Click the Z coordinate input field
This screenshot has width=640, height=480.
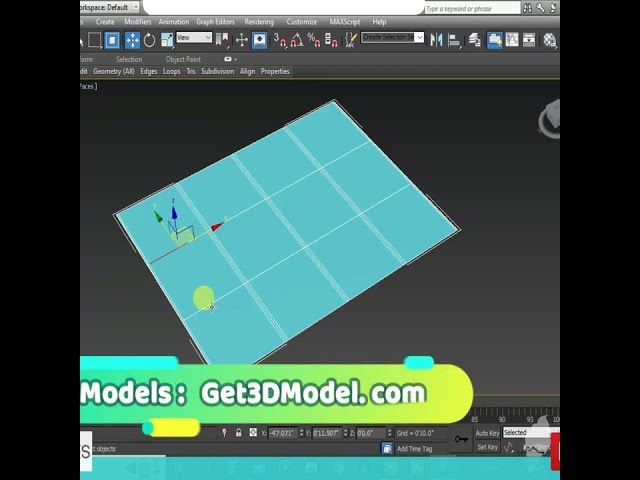(371, 433)
